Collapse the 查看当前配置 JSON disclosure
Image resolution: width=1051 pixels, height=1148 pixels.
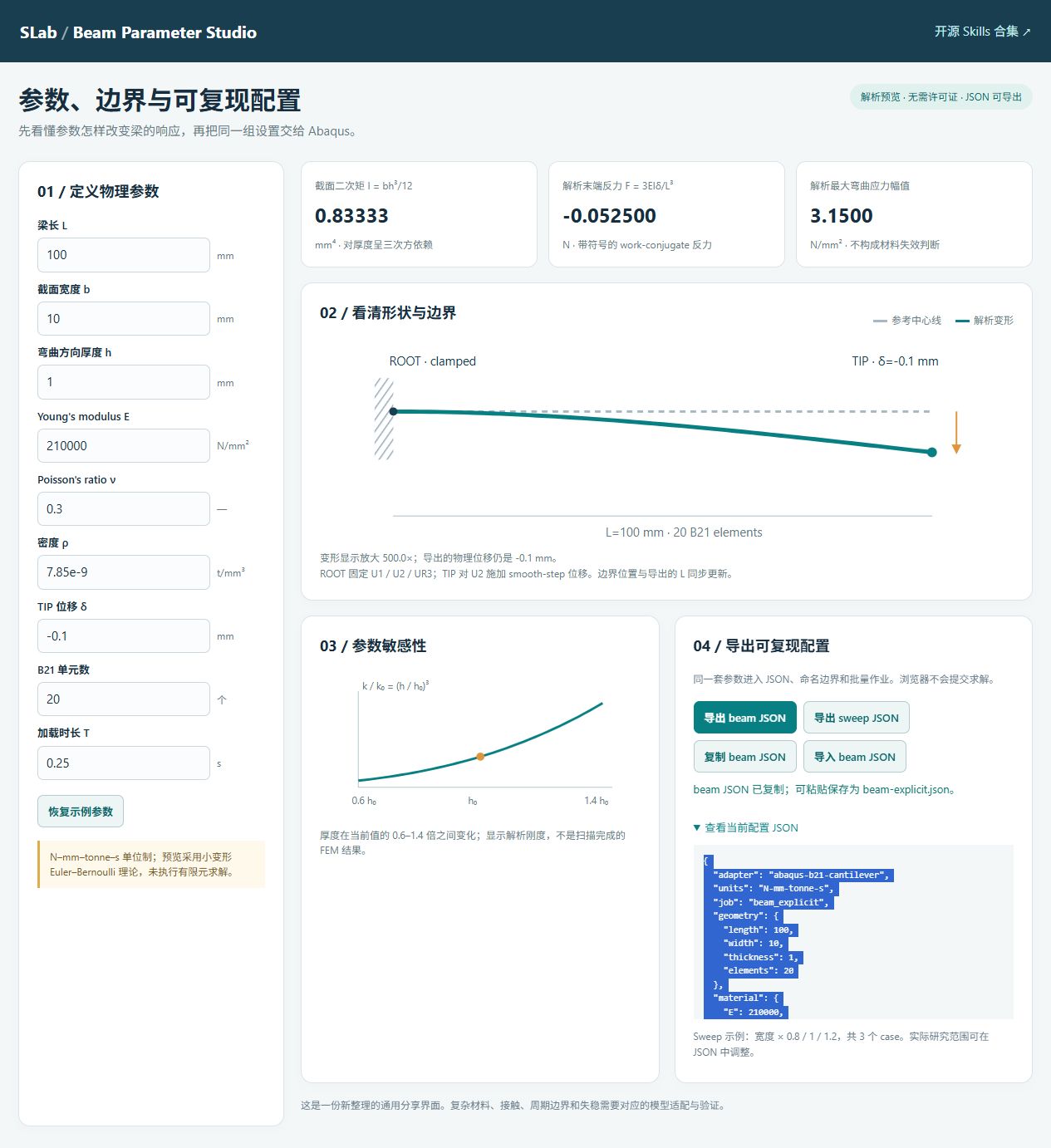[745, 827]
